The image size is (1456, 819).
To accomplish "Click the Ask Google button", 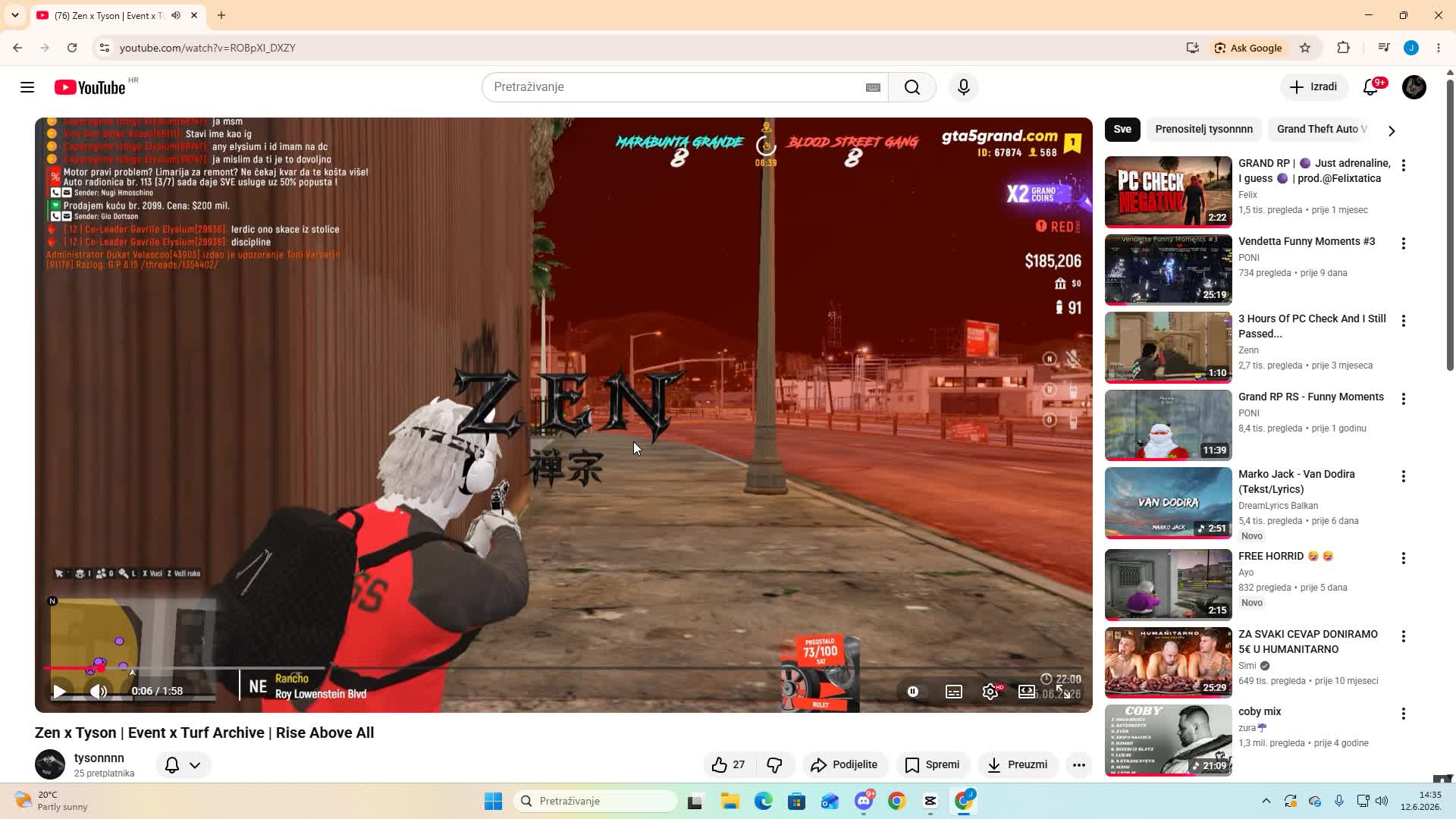I will (1247, 48).
